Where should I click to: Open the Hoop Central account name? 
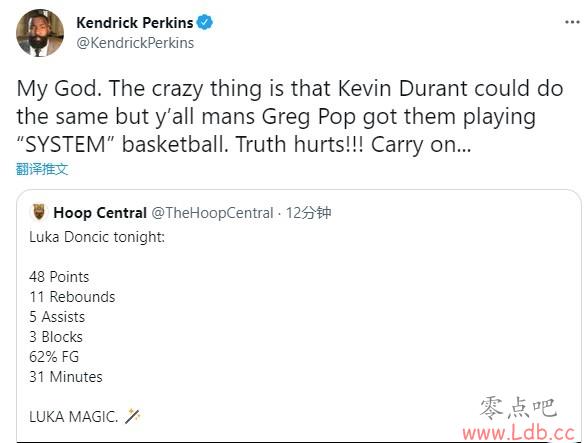tap(100, 213)
